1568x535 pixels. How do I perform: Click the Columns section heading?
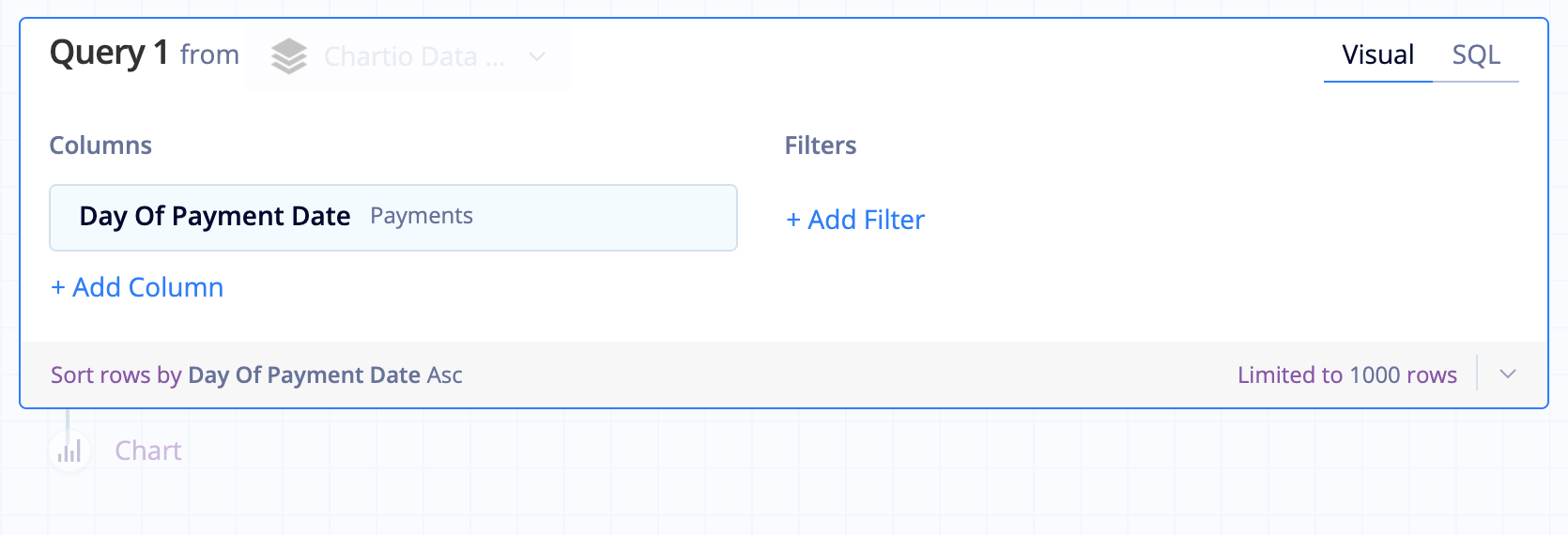(x=100, y=145)
